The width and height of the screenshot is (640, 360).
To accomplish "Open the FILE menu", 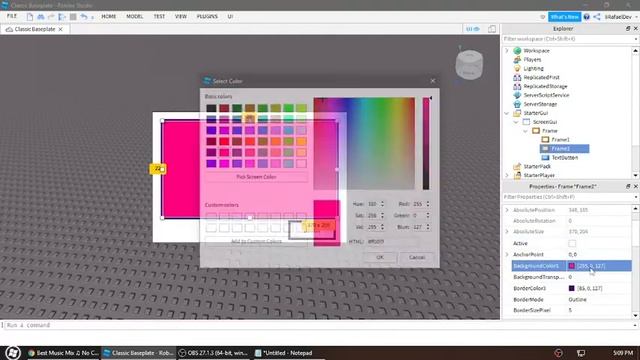I will click(x=12, y=16).
